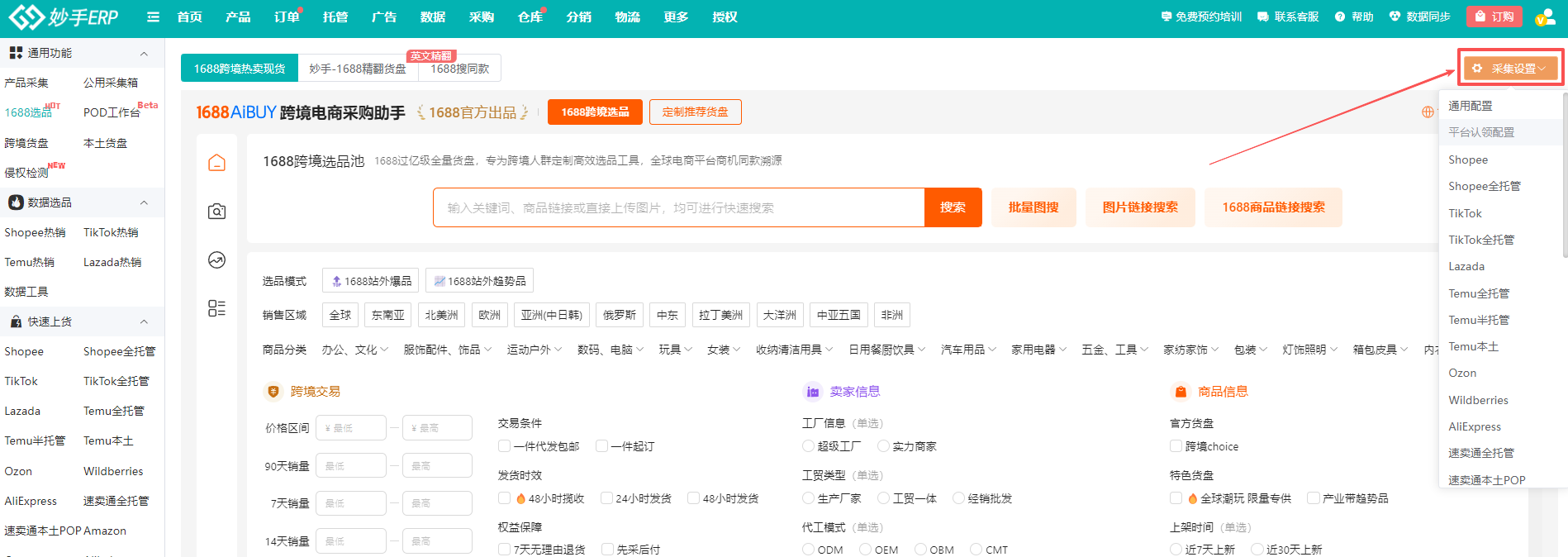Click the 图片链接搜索 button
This screenshot has width=1568, height=557.
[1140, 207]
